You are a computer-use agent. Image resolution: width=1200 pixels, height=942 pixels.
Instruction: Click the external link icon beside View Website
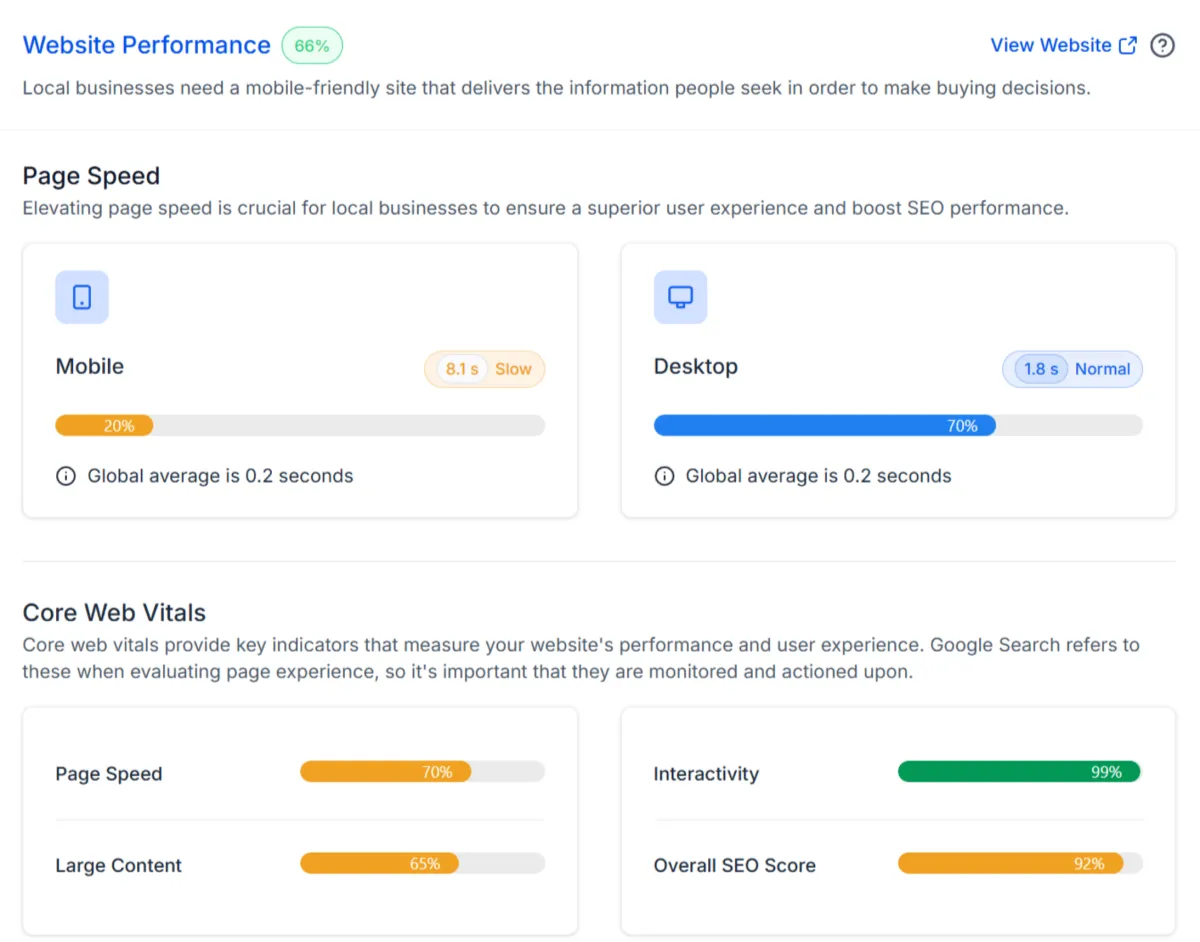pos(1128,46)
